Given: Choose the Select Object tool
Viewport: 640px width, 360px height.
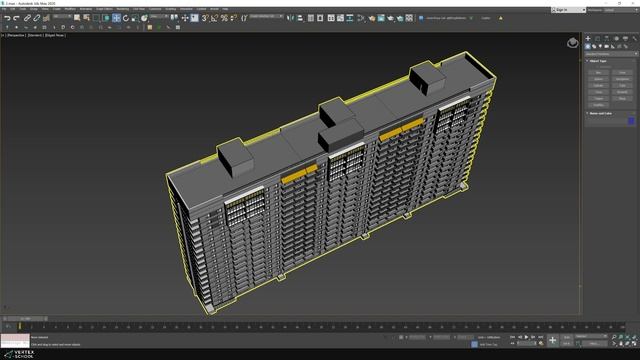Looking at the screenshot, I should click(x=77, y=18).
